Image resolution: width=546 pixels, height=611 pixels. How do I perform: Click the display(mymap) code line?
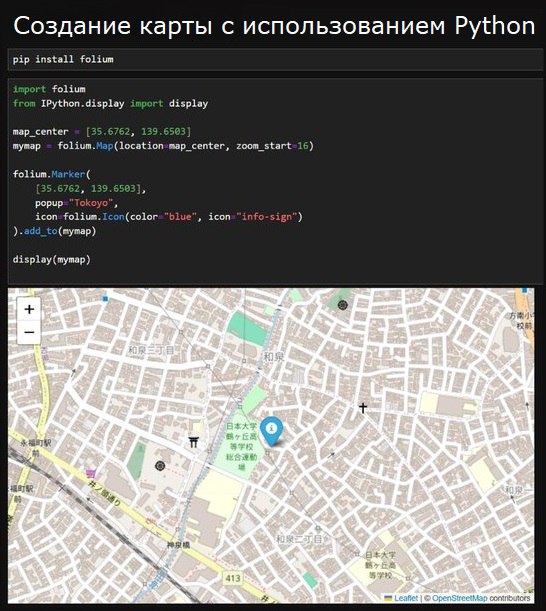tap(51, 260)
